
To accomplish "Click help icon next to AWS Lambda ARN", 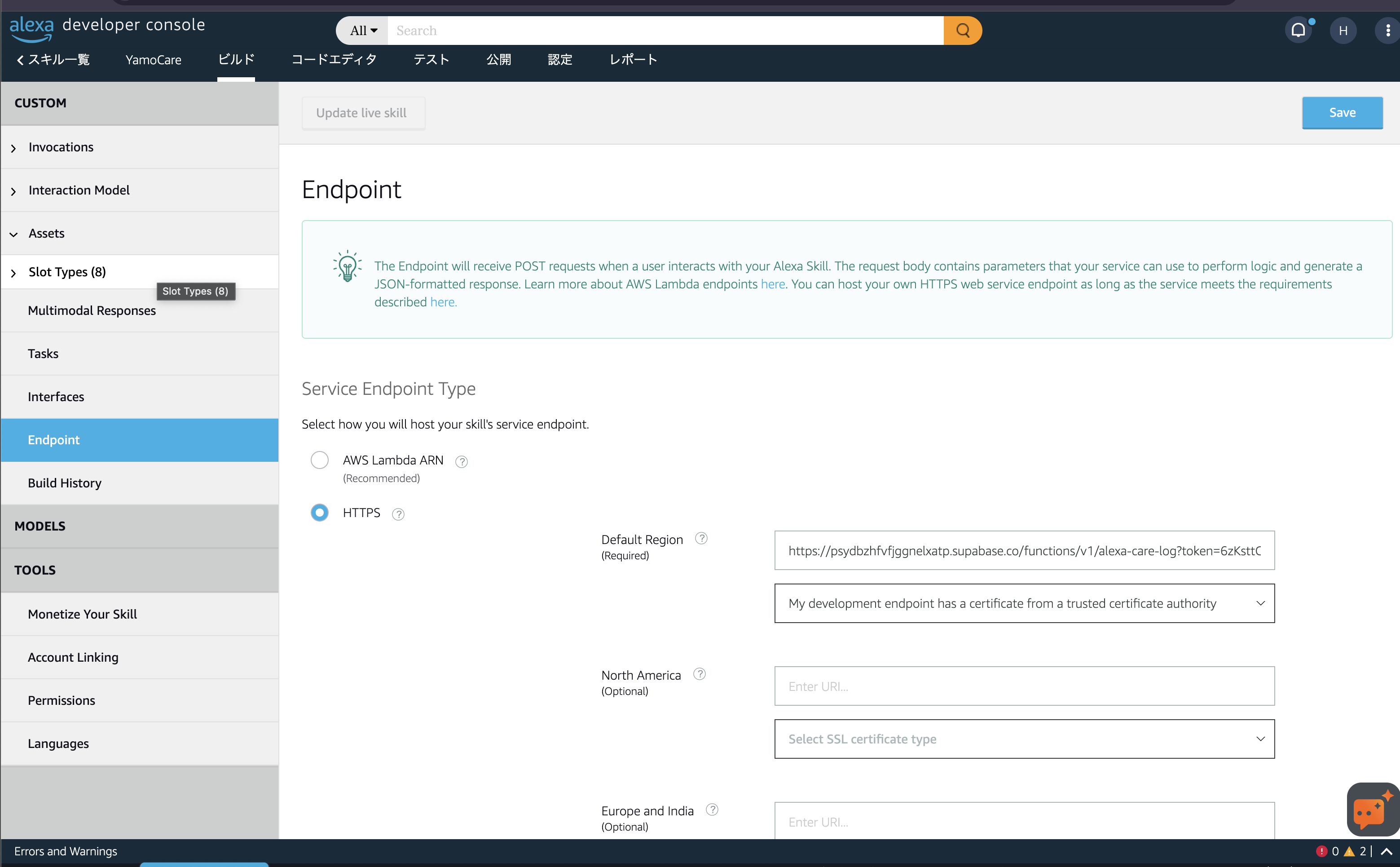I will 461,462.
